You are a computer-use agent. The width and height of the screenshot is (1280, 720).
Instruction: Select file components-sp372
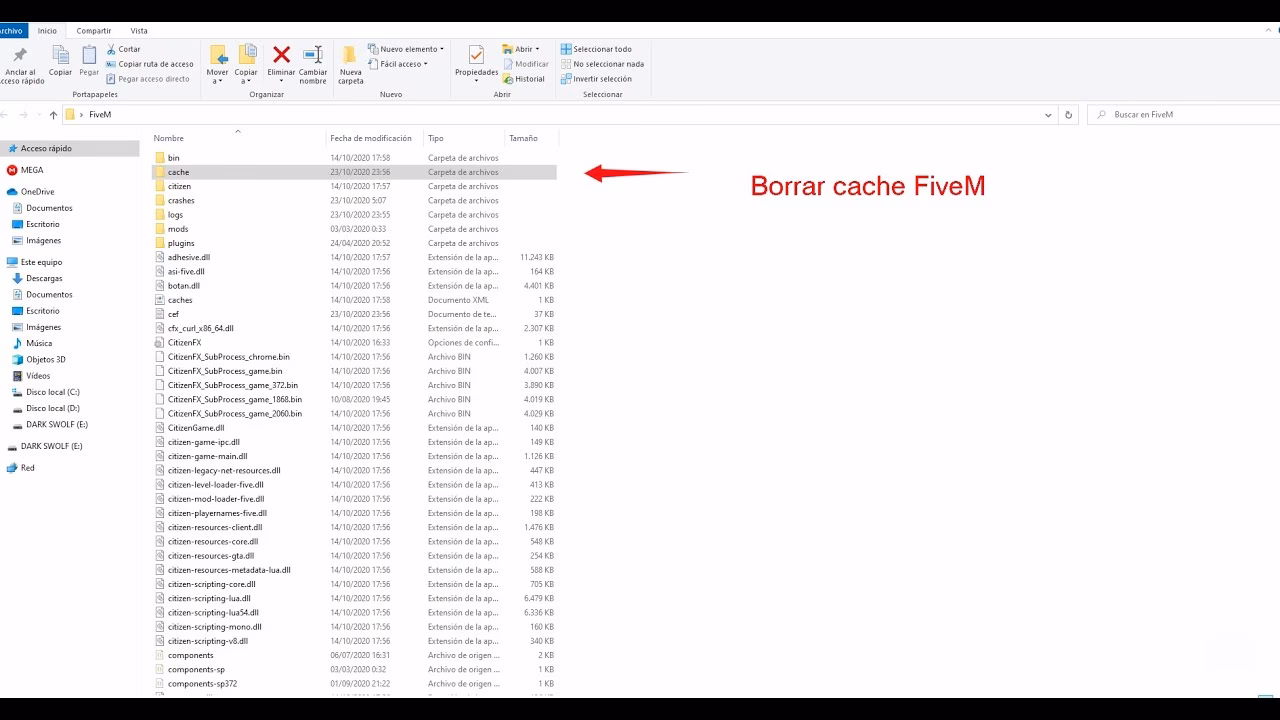202,684
